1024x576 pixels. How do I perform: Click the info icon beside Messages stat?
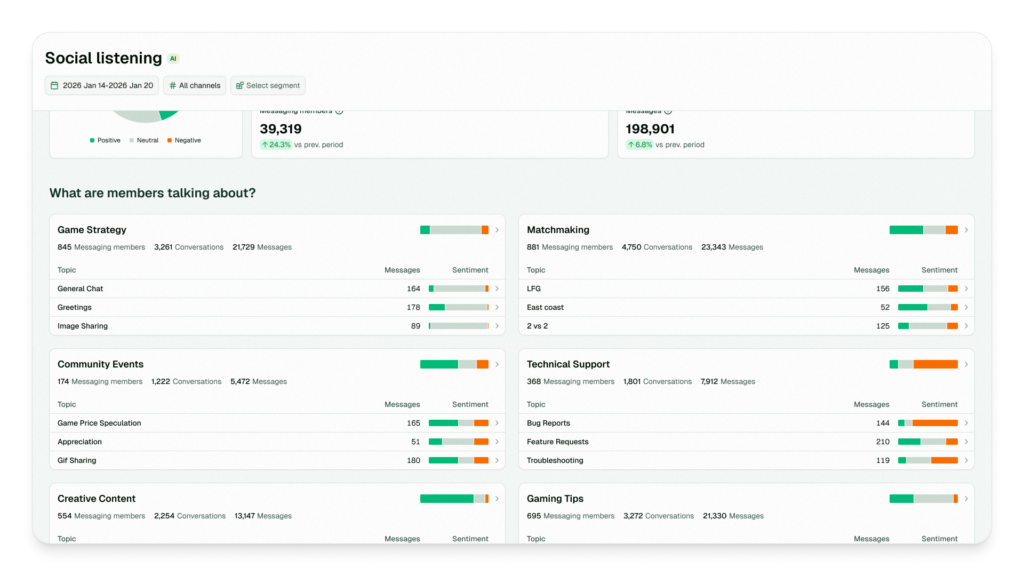click(668, 112)
